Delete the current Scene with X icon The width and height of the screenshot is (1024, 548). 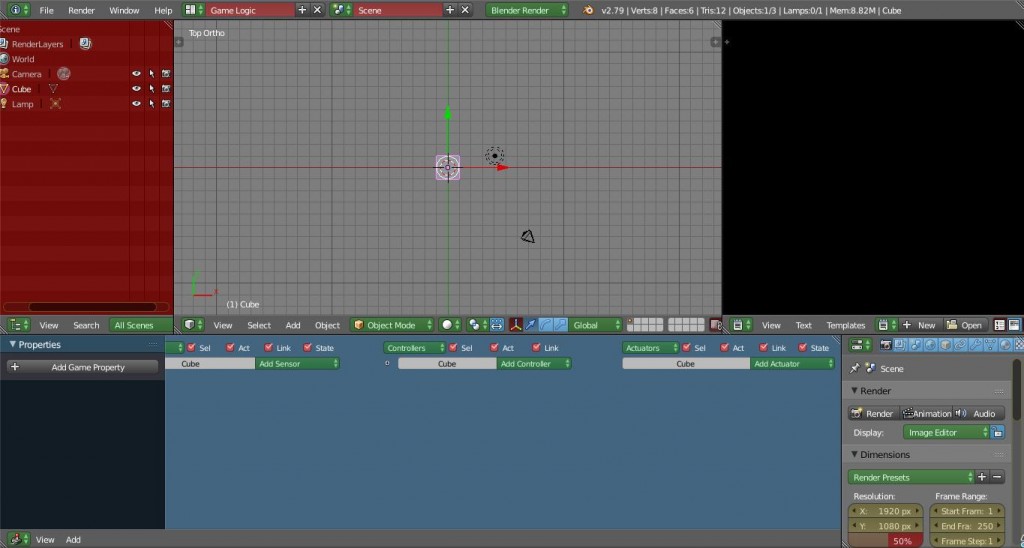[465, 10]
